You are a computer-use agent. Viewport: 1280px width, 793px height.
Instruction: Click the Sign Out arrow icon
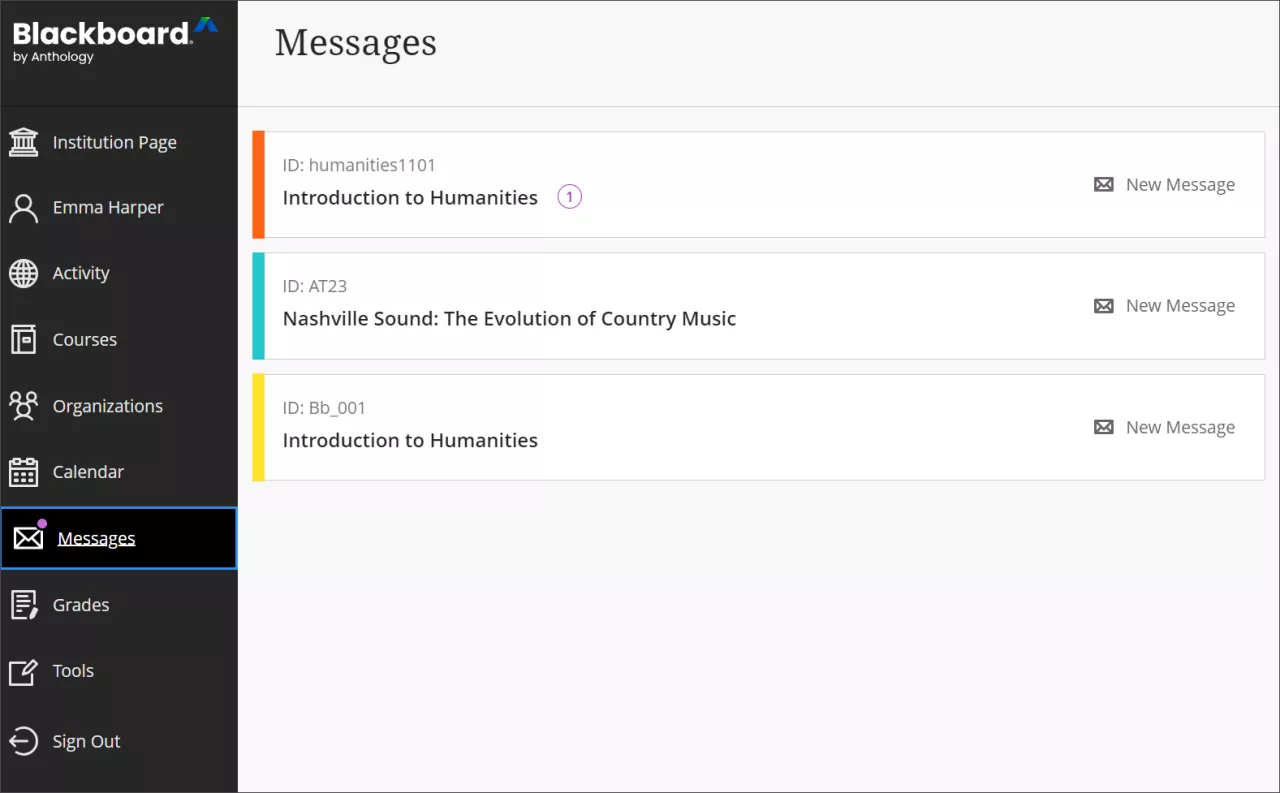23,741
